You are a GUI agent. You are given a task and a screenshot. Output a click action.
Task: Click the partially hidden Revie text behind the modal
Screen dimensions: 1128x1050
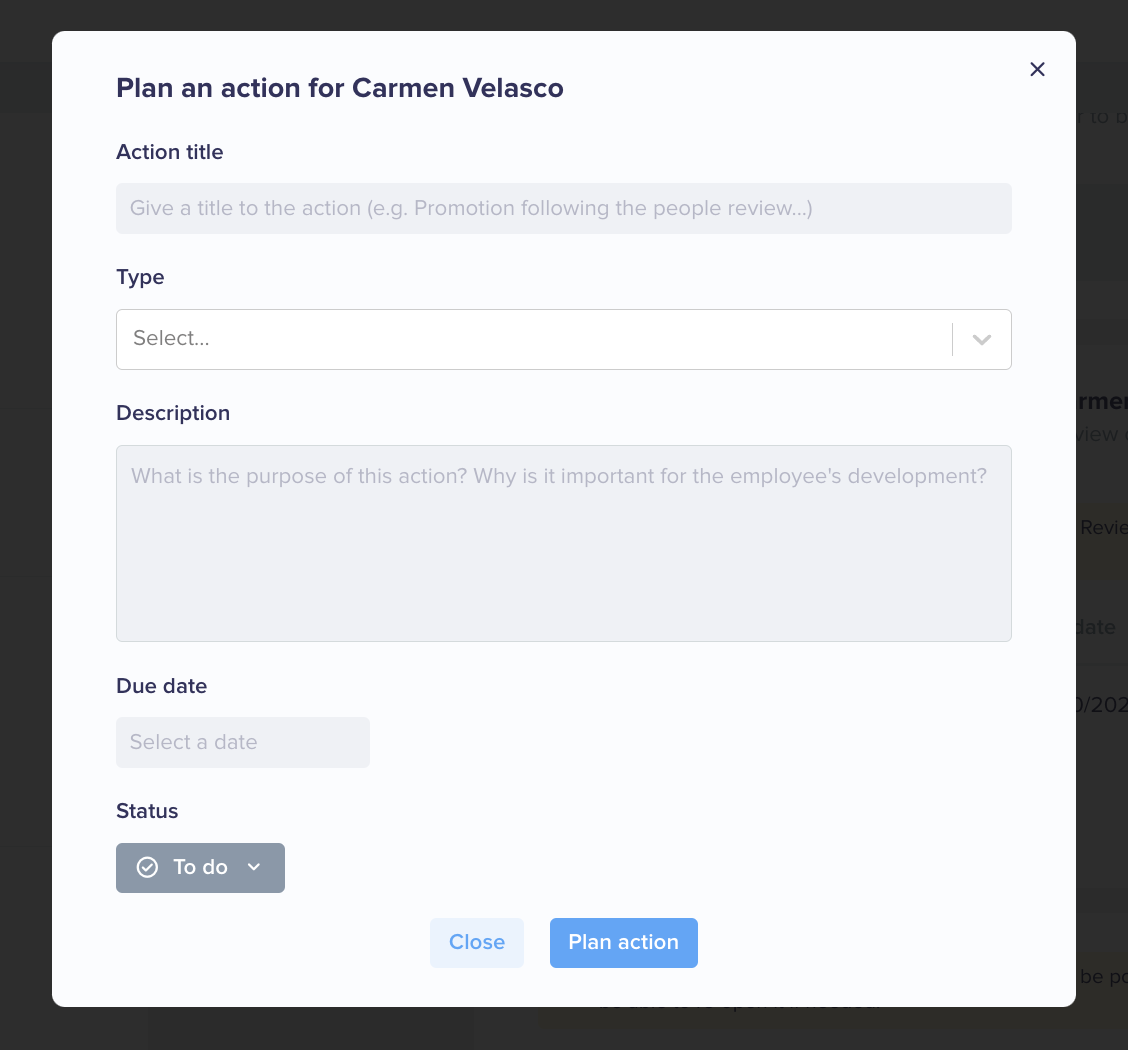pyautogui.click(x=1104, y=527)
